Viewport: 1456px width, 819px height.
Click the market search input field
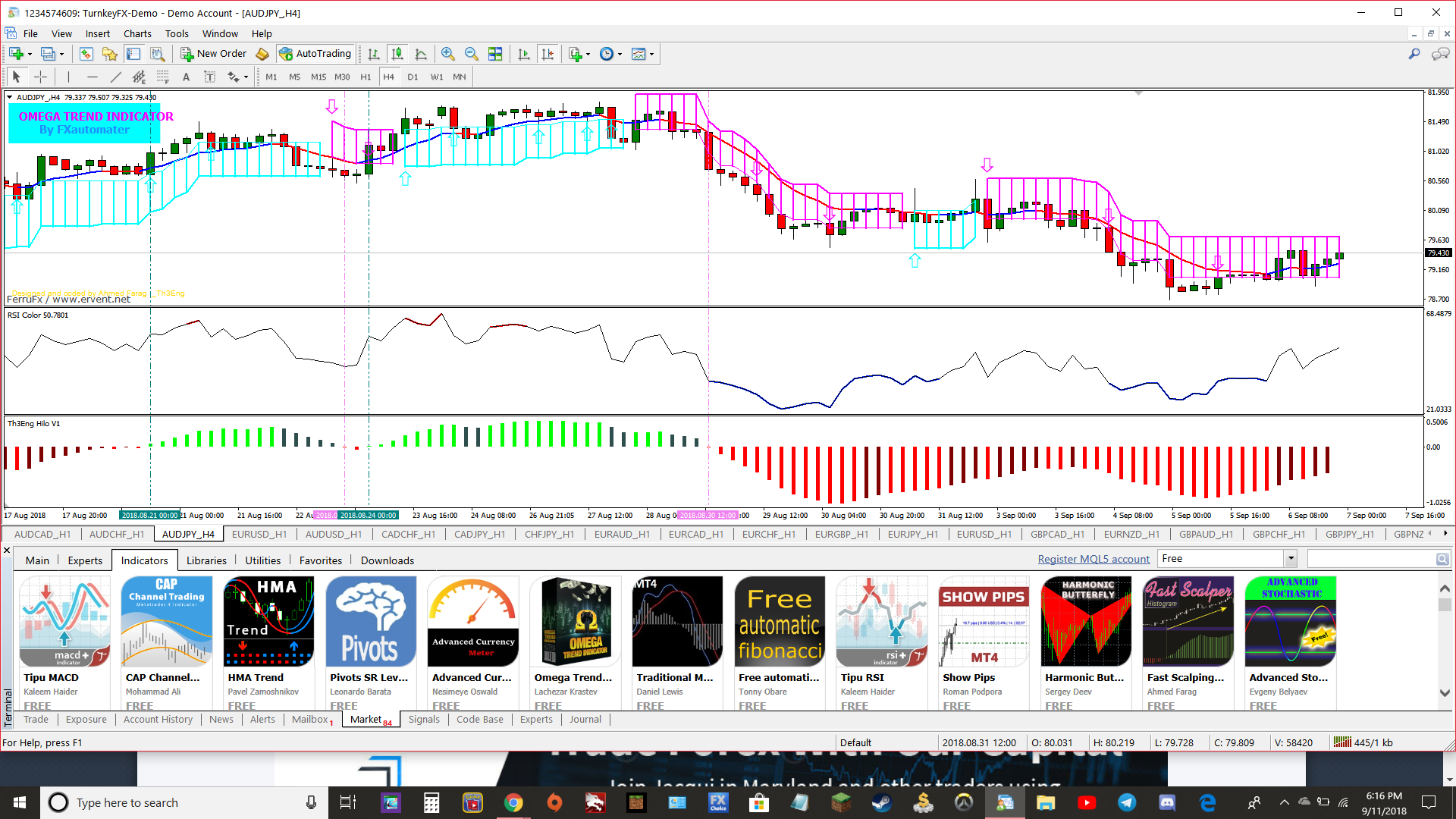[x=1371, y=559]
